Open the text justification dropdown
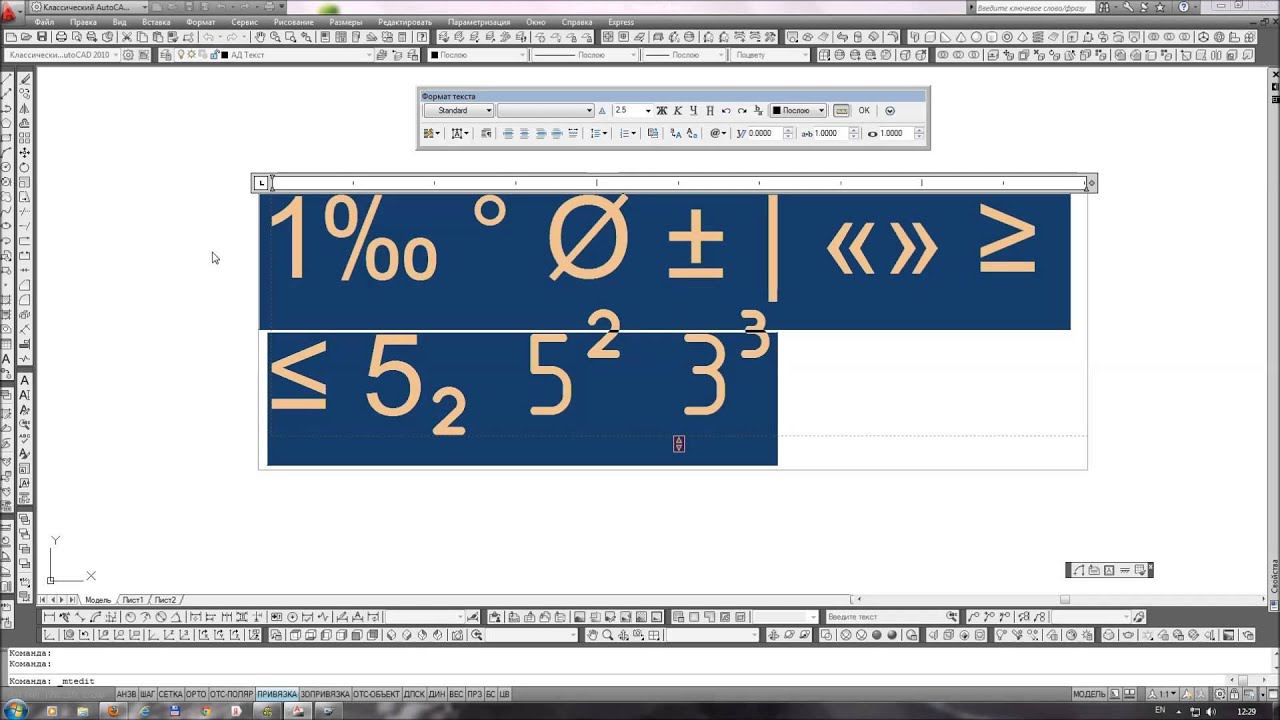 tap(460, 133)
